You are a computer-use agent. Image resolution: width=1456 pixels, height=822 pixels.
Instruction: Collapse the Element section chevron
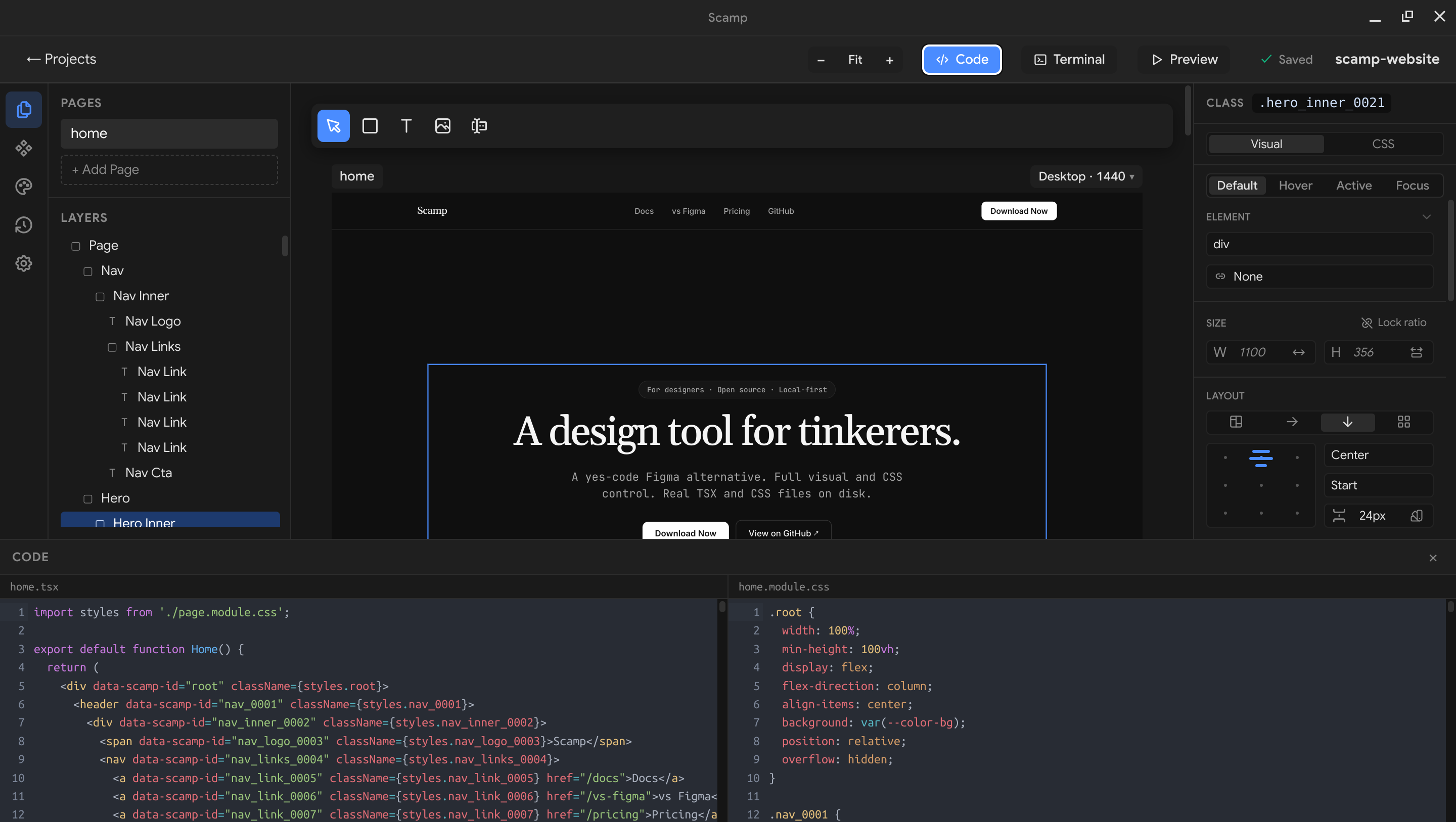[1426, 216]
